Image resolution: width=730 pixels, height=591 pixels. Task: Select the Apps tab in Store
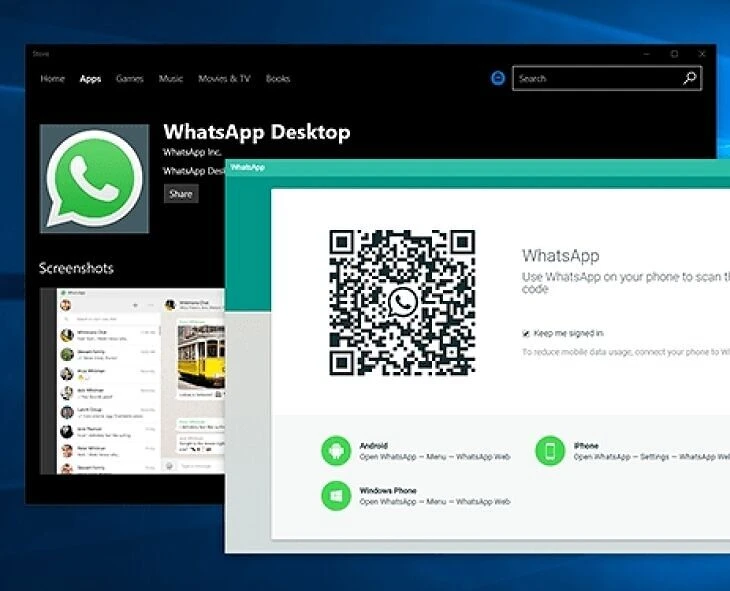coord(90,79)
